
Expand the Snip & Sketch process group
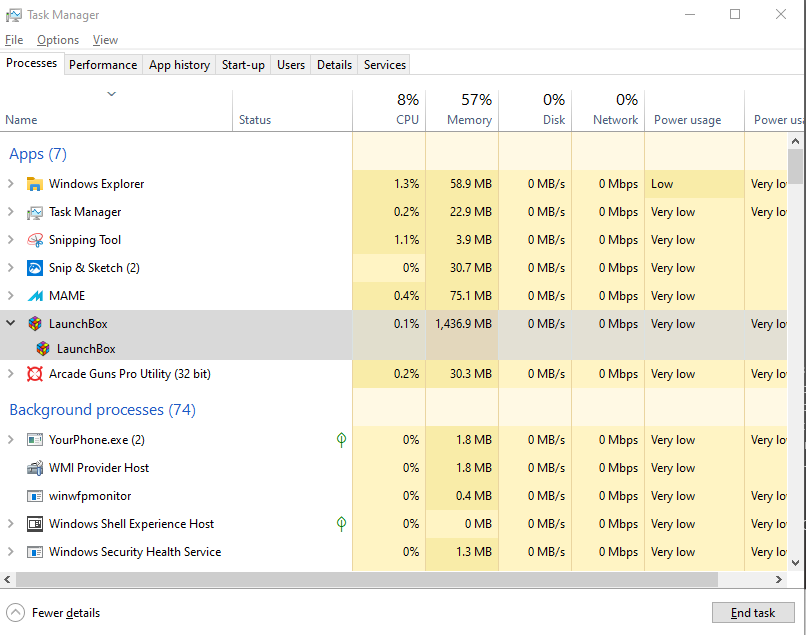pyautogui.click(x=10, y=267)
